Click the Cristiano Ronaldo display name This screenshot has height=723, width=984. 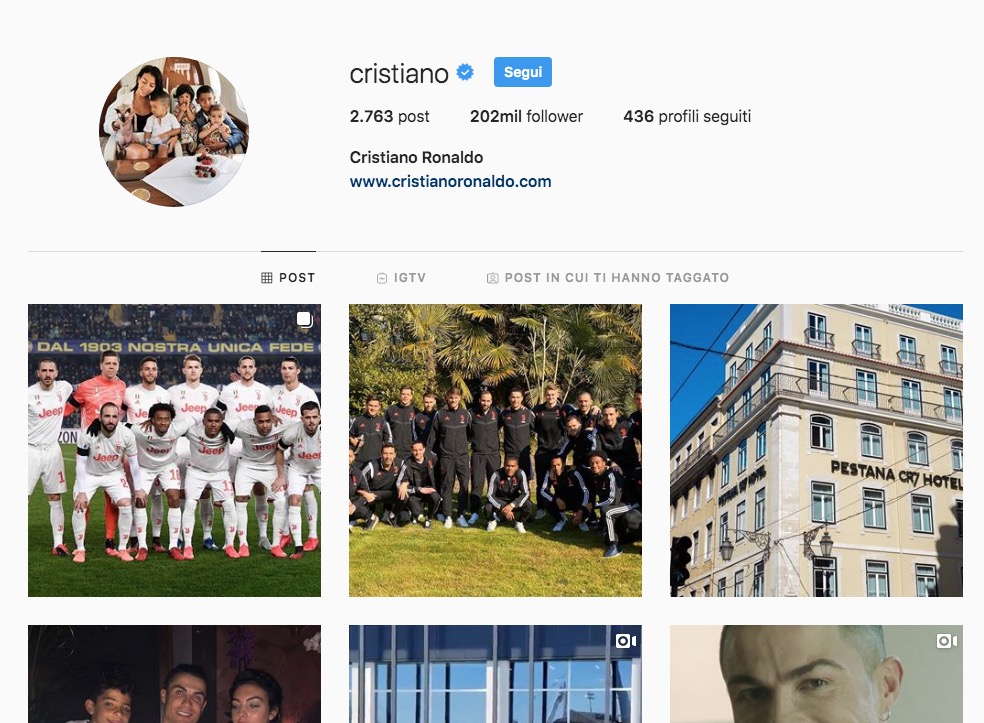[416, 158]
